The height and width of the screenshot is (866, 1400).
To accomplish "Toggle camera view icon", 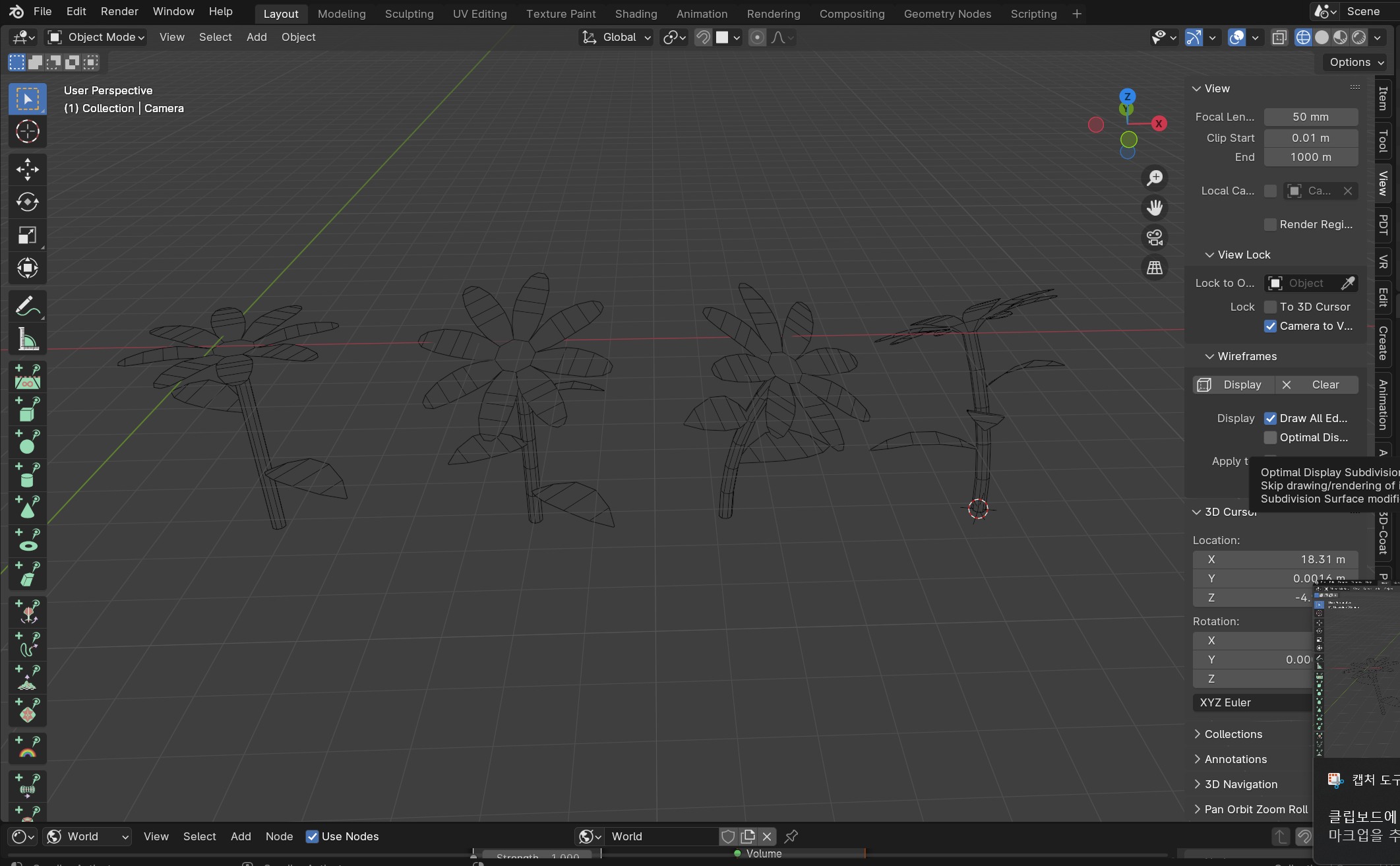I will [x=1155, y=237].
